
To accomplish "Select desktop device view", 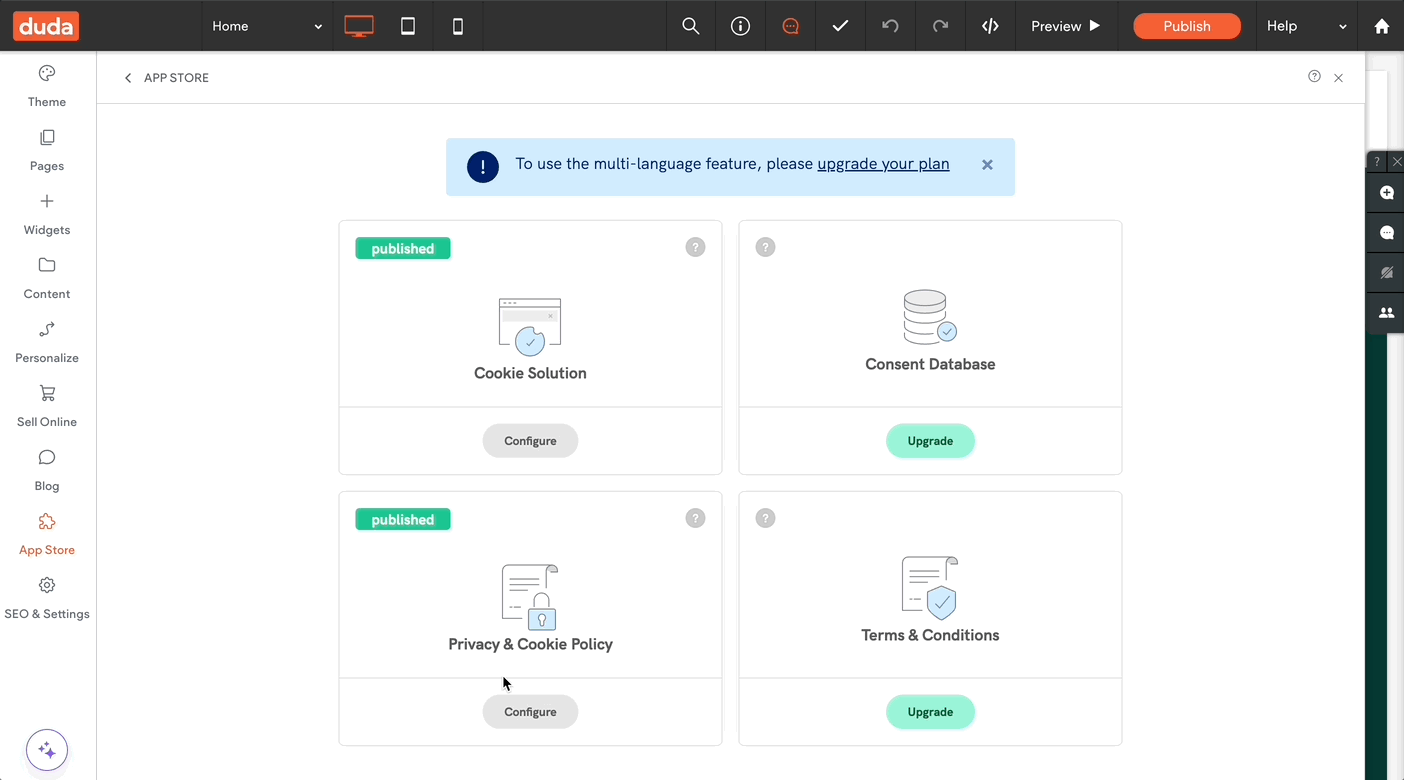I will 359,26.
